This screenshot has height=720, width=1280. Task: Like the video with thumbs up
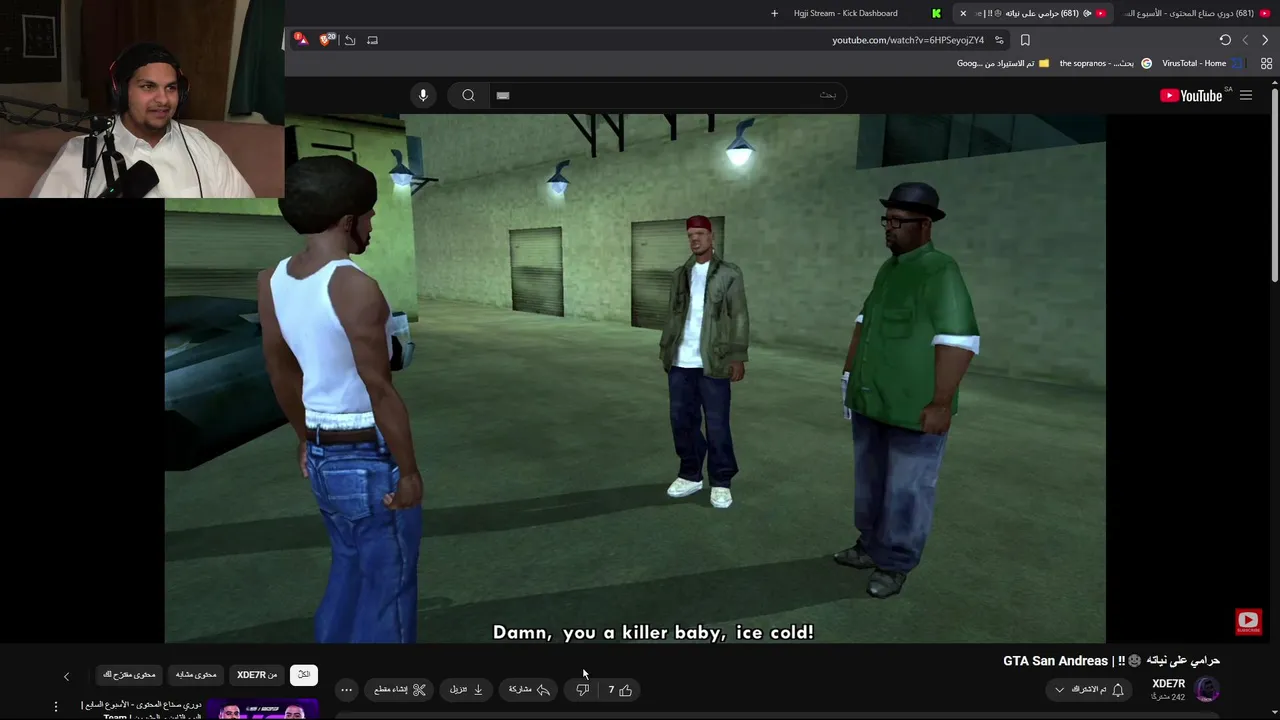(620, 690)
